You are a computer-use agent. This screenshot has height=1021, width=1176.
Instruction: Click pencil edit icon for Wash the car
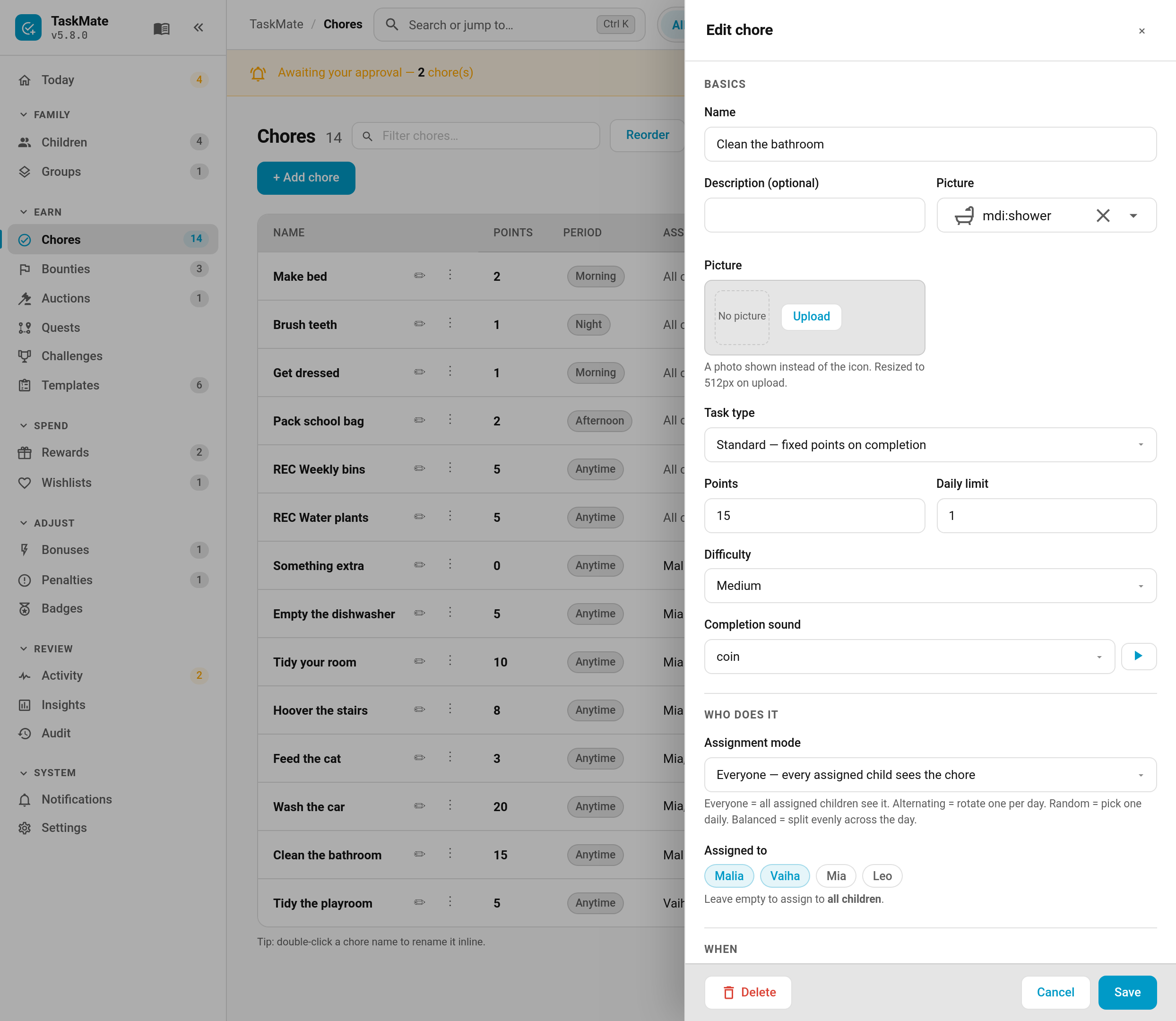tap(419, 806)
